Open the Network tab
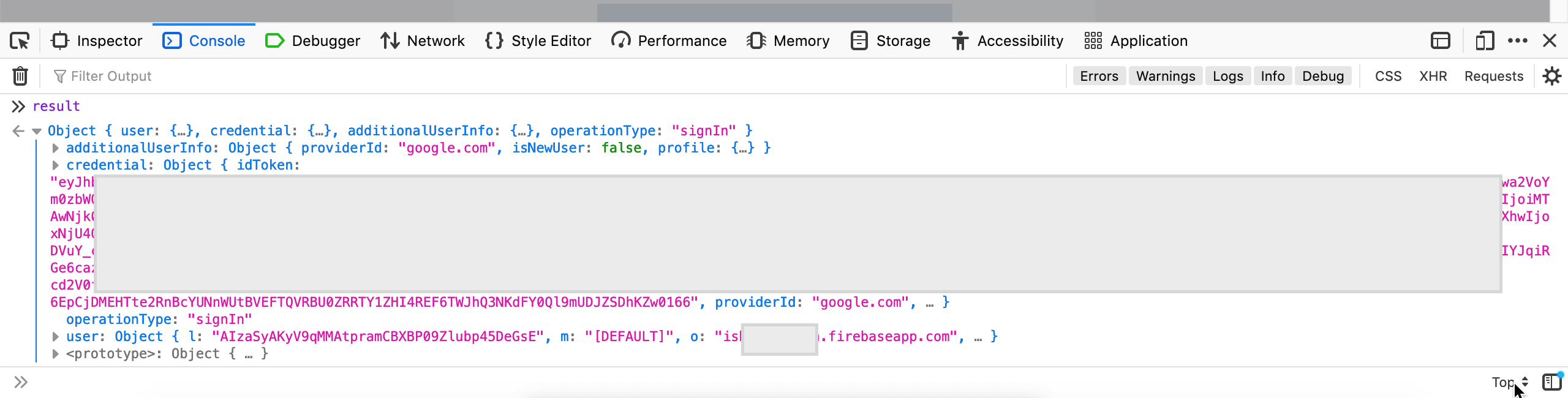Screen dimensions: 1568x398 423,41
